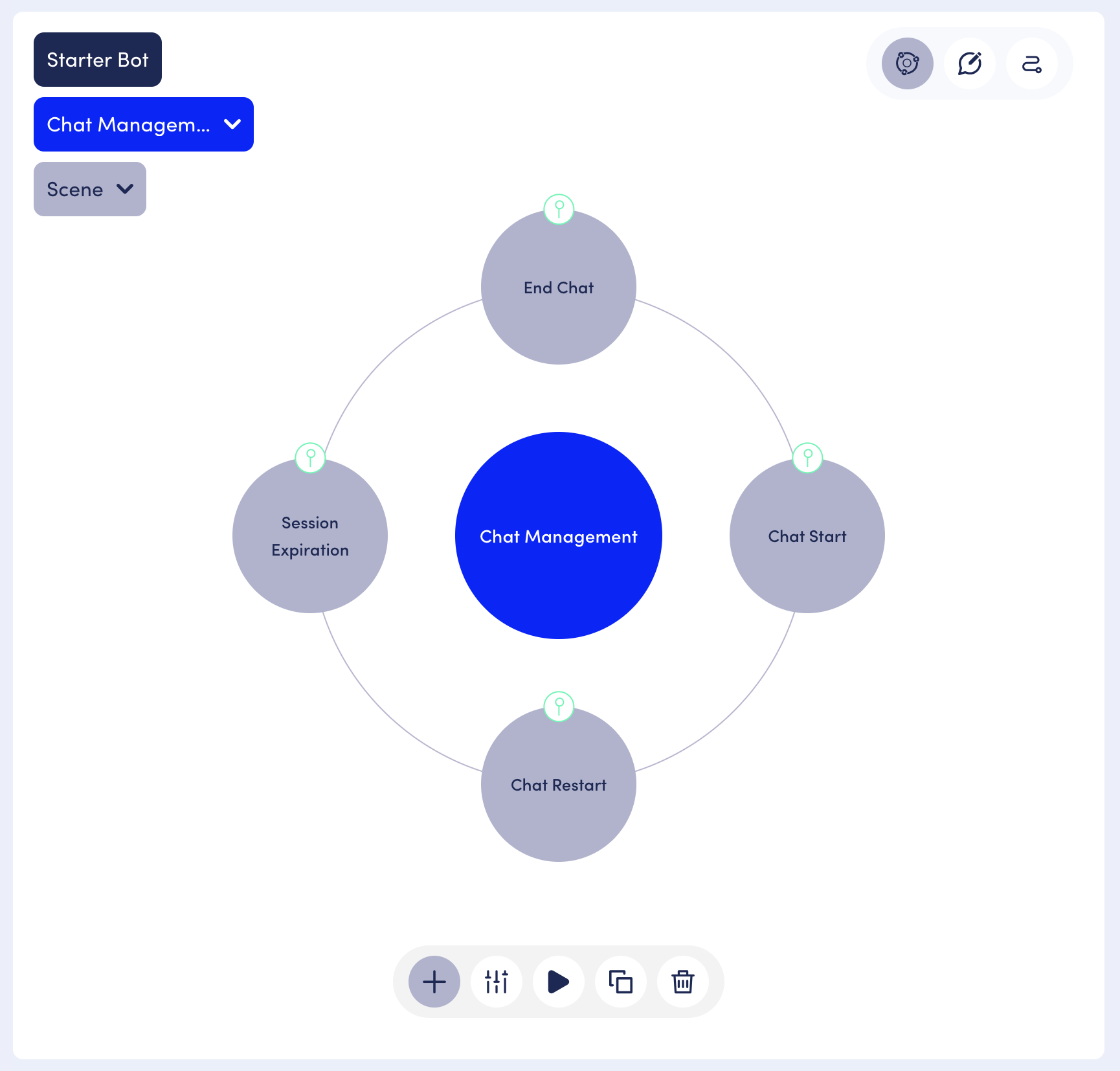Switch to the orbit graph view icon

click(907, 63)
